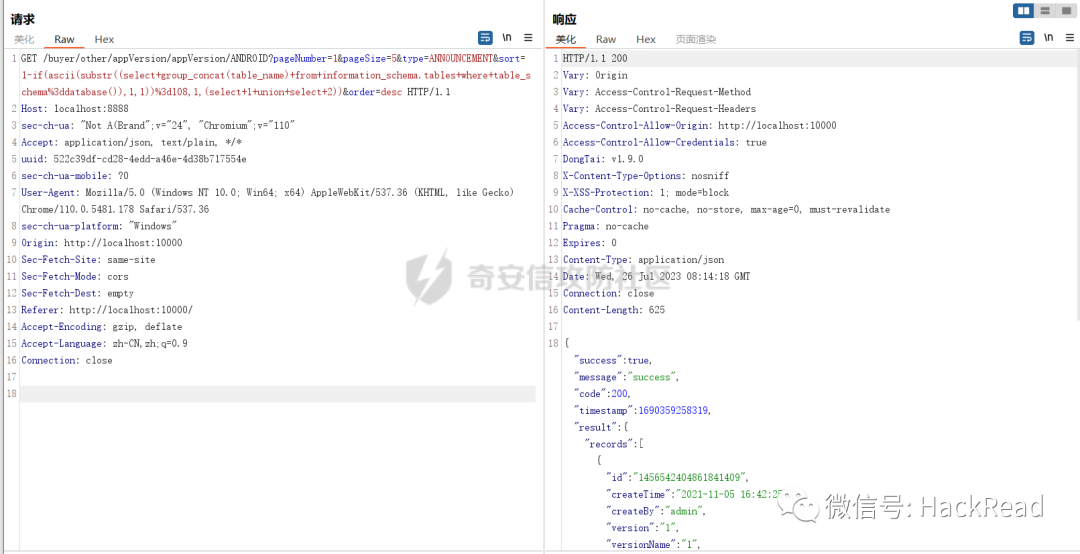Select the side-by-side layout icon

click(x=1024, y=10)
